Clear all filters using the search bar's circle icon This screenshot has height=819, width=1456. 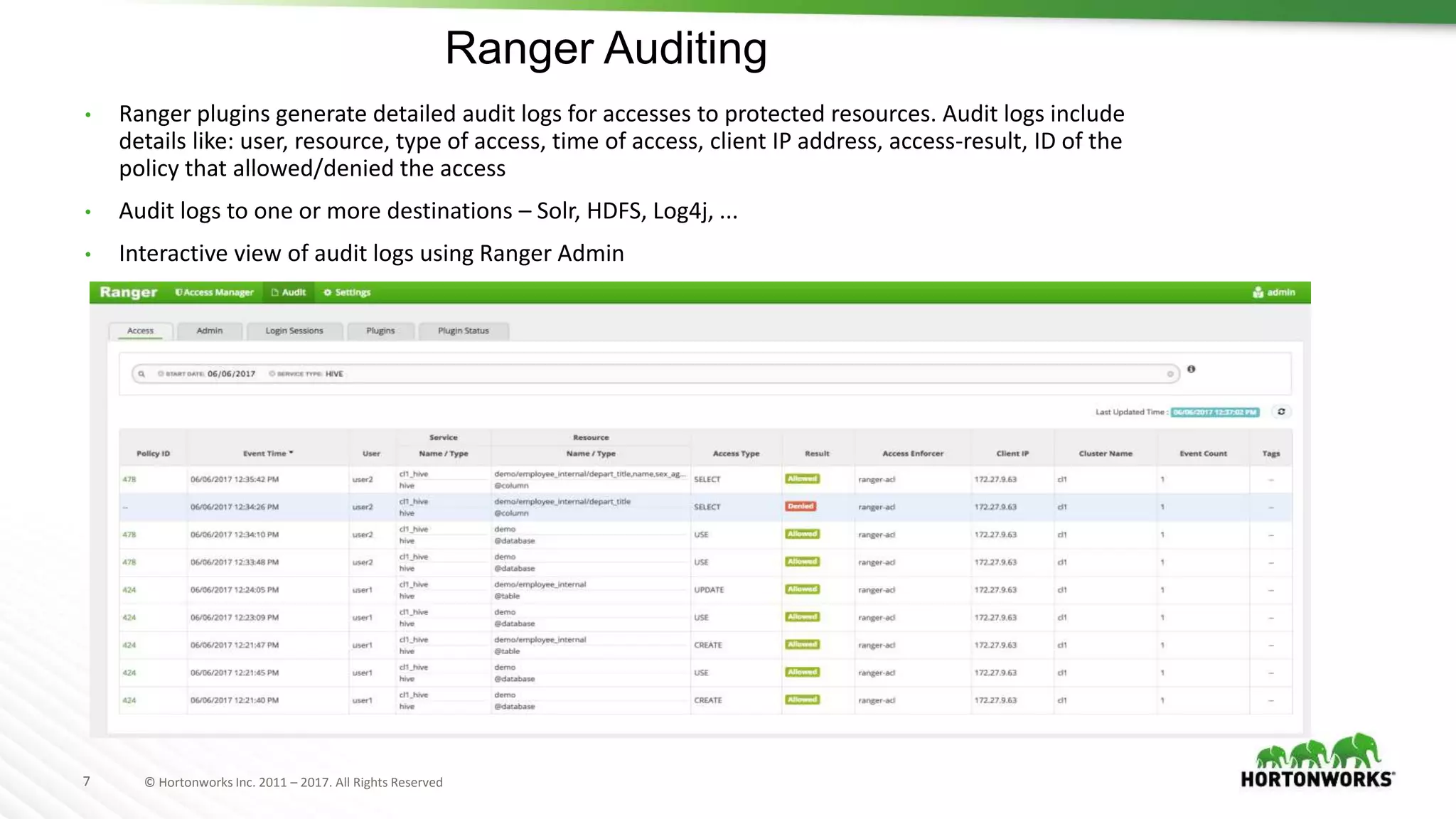[x=1170, y=374]
